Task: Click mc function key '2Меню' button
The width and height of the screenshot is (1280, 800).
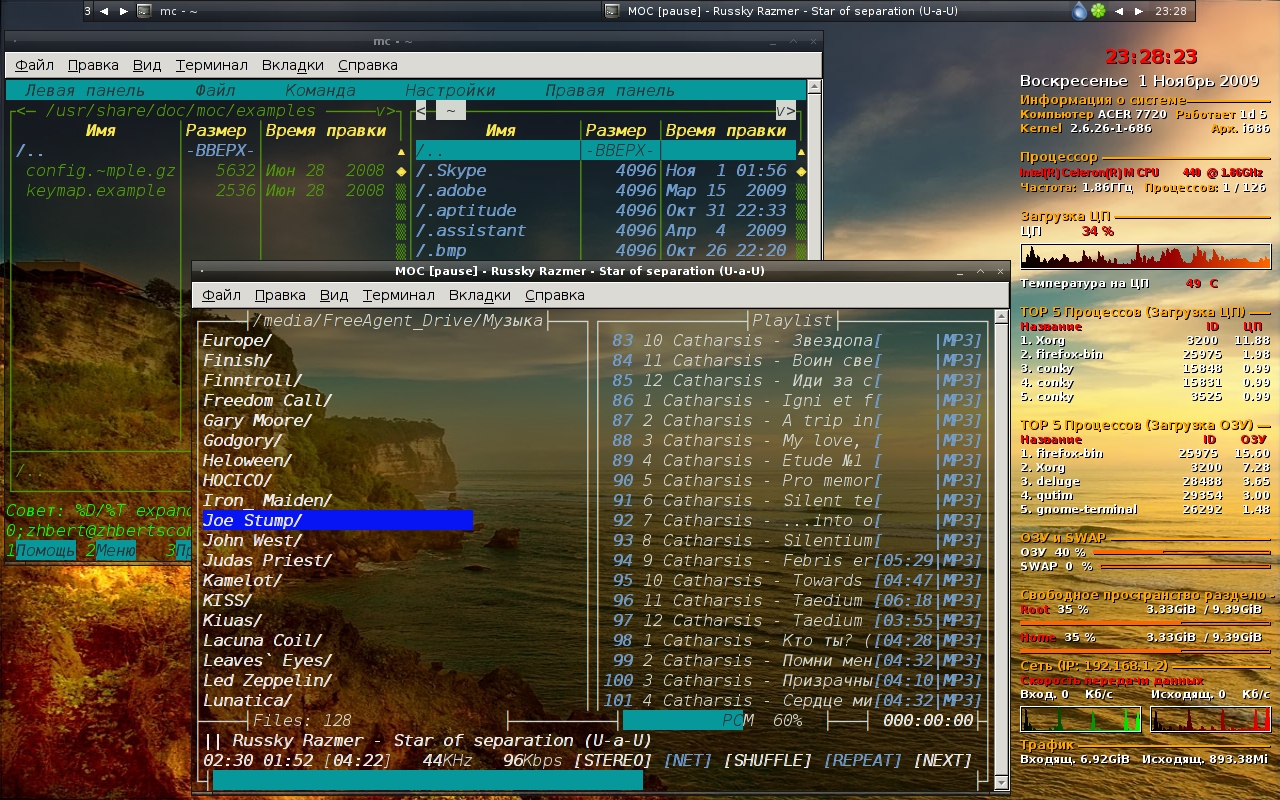Action: point(111,550)
